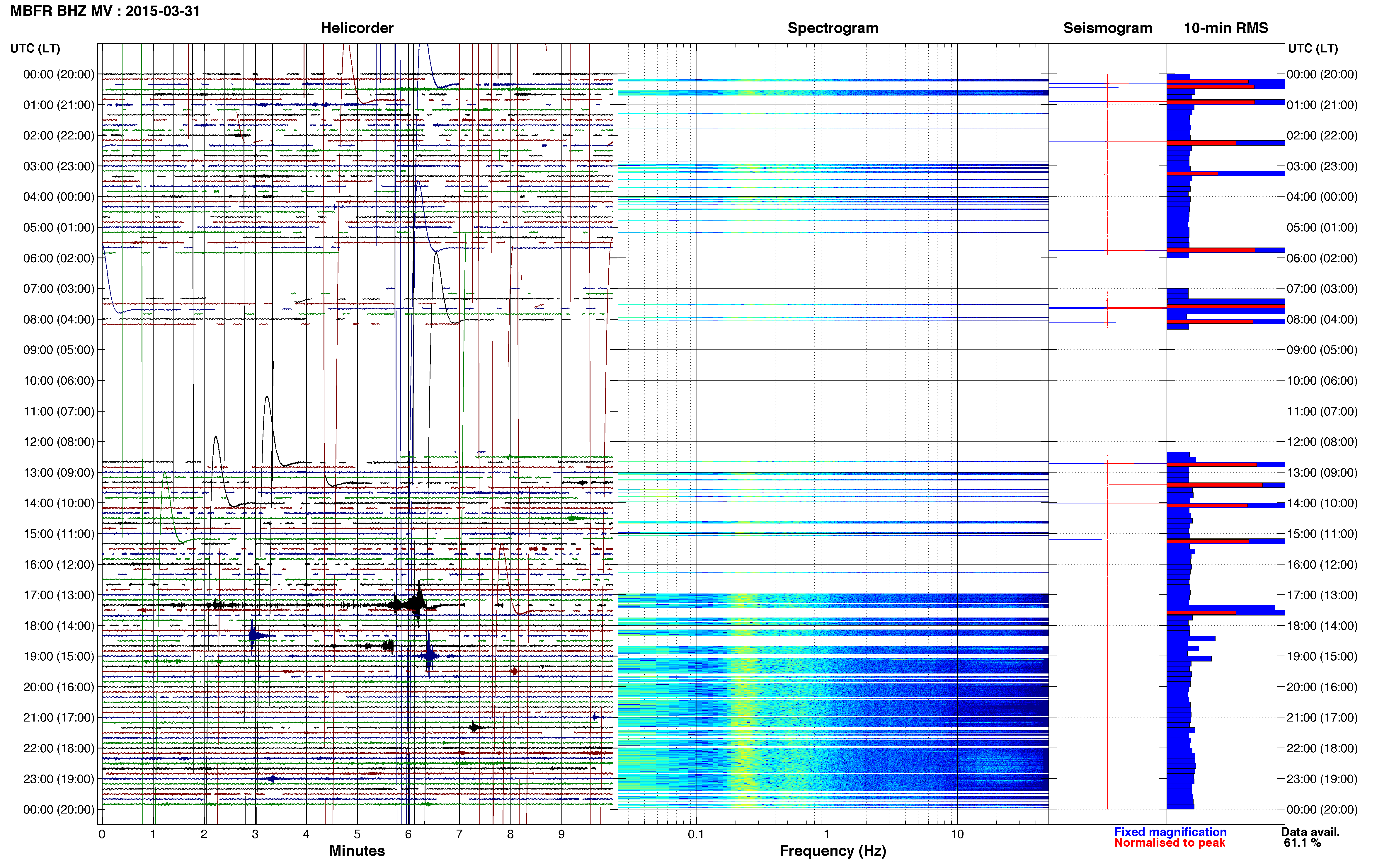Image resolution: width=1389 pixels, height=868 pixels.
Task: Click Helicorder time label "21:00 (17:00)"
Action: point(59,718)
